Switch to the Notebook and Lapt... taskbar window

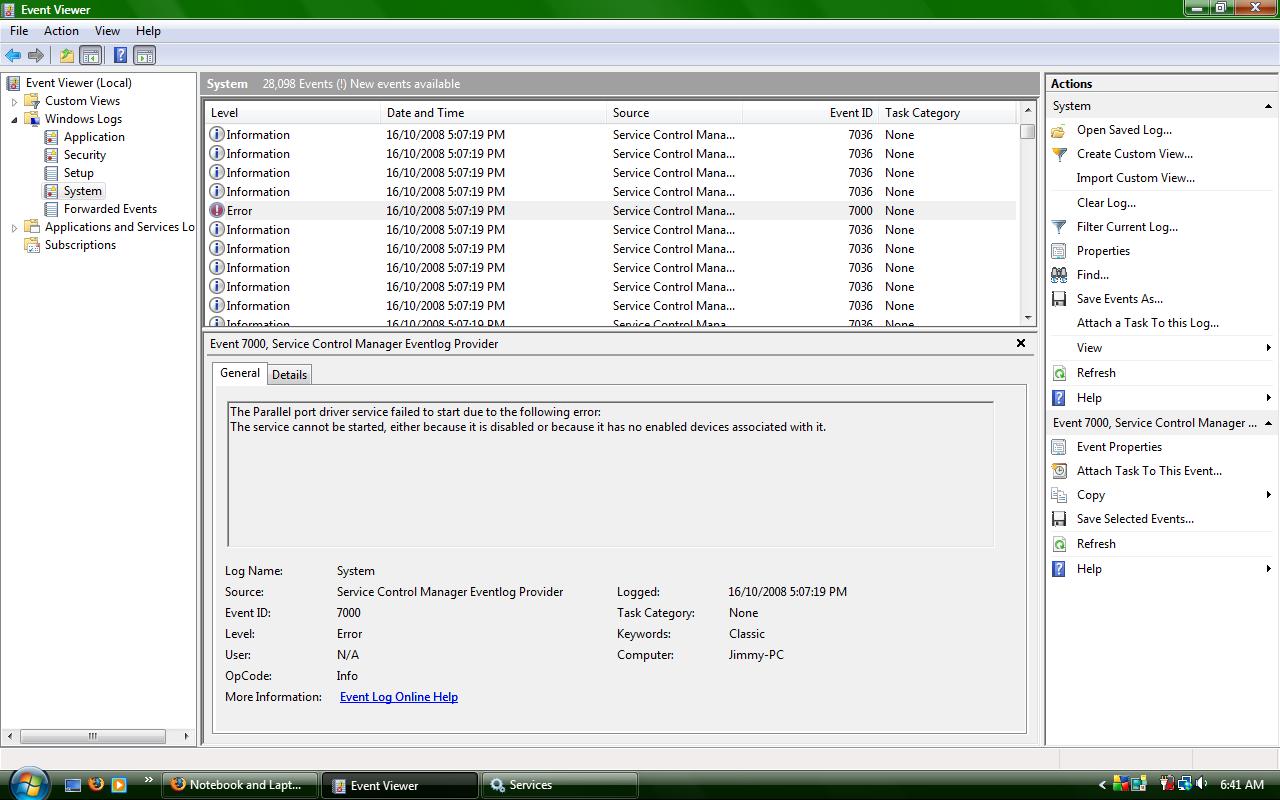[x=240, y=785]
